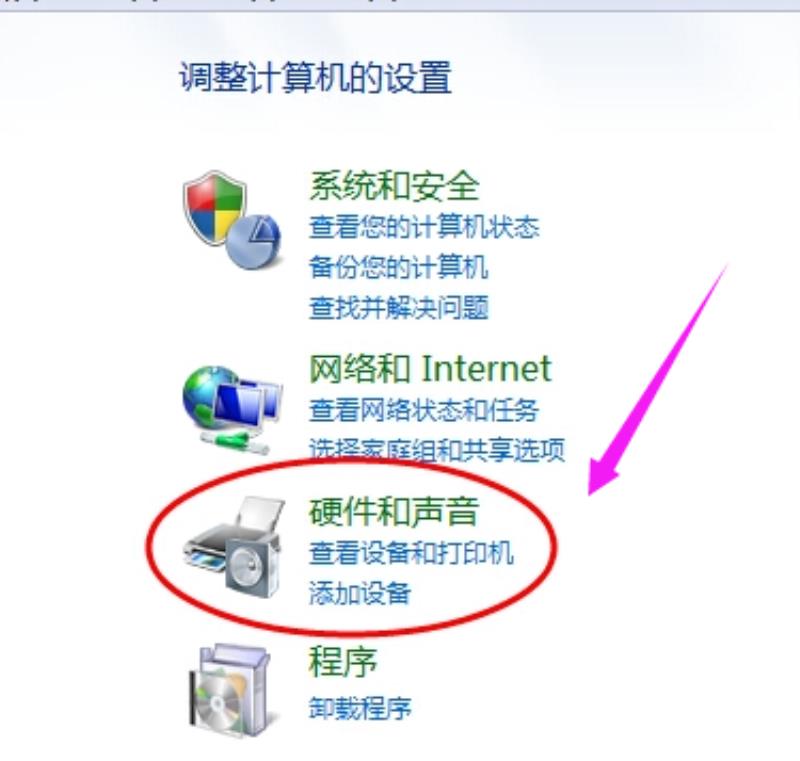Click 添加设备 to add a device
The image size is (800, 761).
tap(360, 593)
